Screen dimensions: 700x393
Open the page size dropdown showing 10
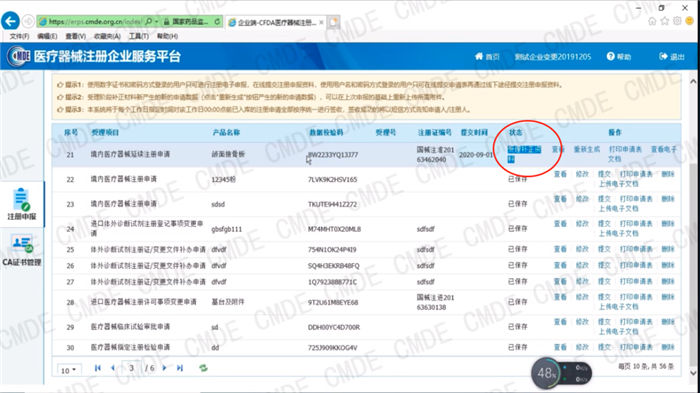point(69,370)
